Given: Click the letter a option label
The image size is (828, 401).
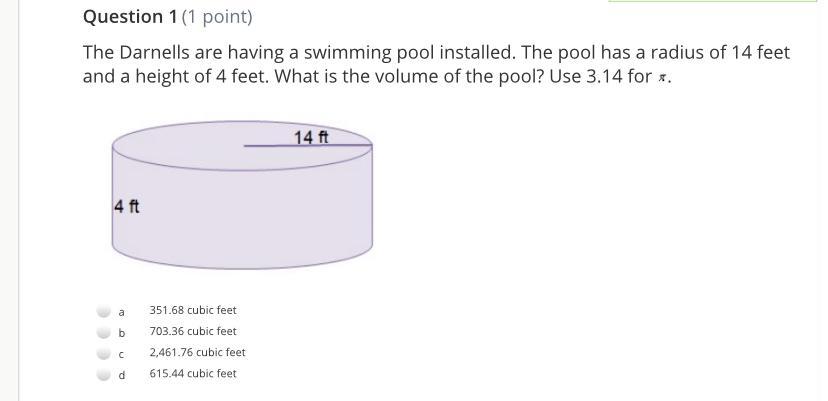Looking at the screenshot, I should (x=121, y=312).
